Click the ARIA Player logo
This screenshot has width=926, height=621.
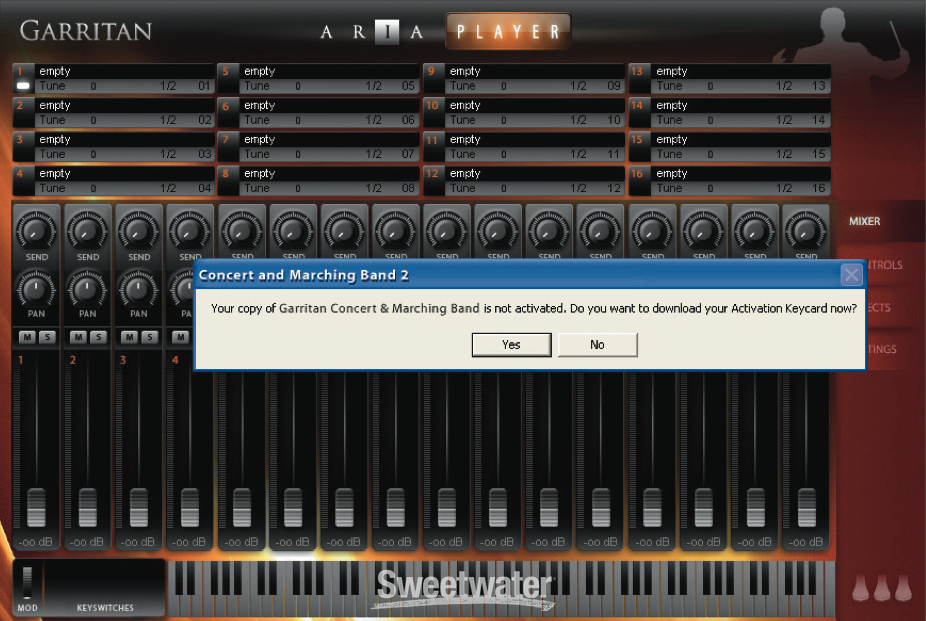(x=445, y=31)
